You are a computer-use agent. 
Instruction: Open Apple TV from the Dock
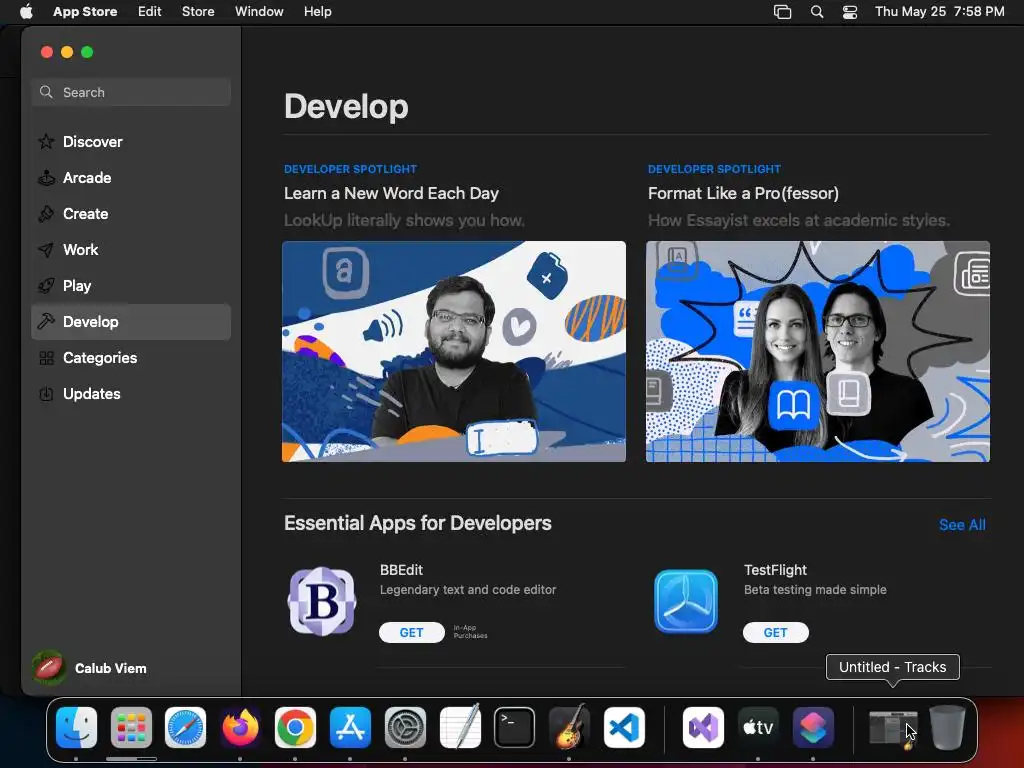[758, 728]
